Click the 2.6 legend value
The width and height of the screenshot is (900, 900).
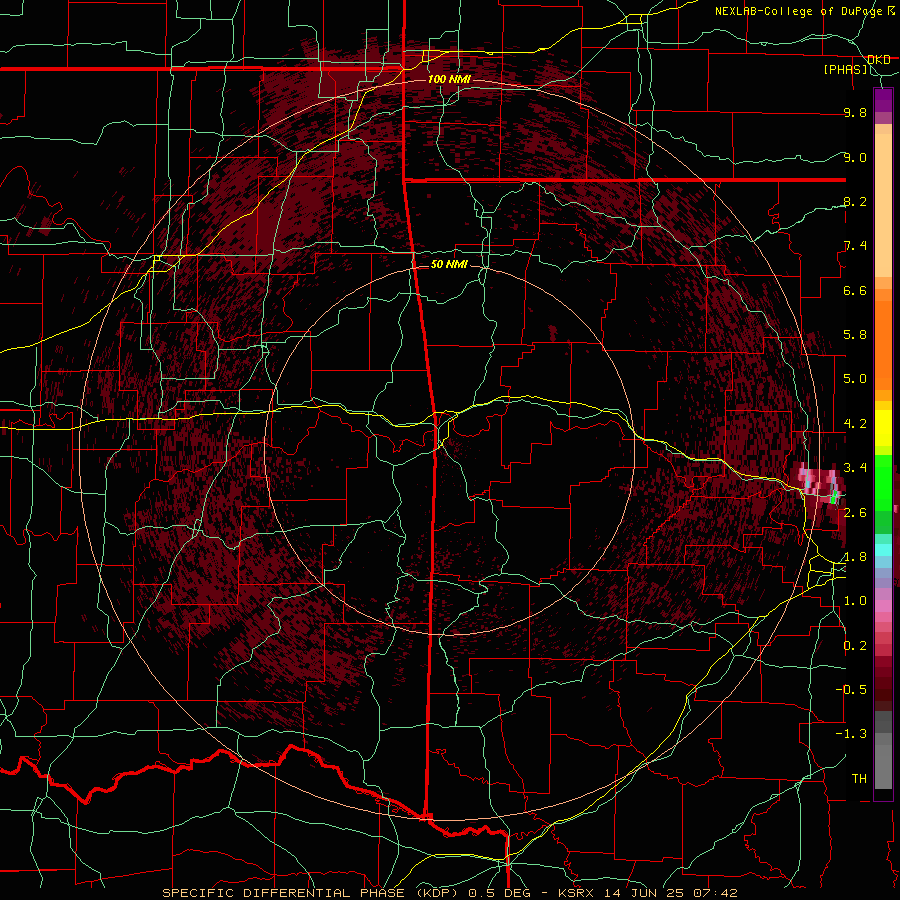pos(855,513)
